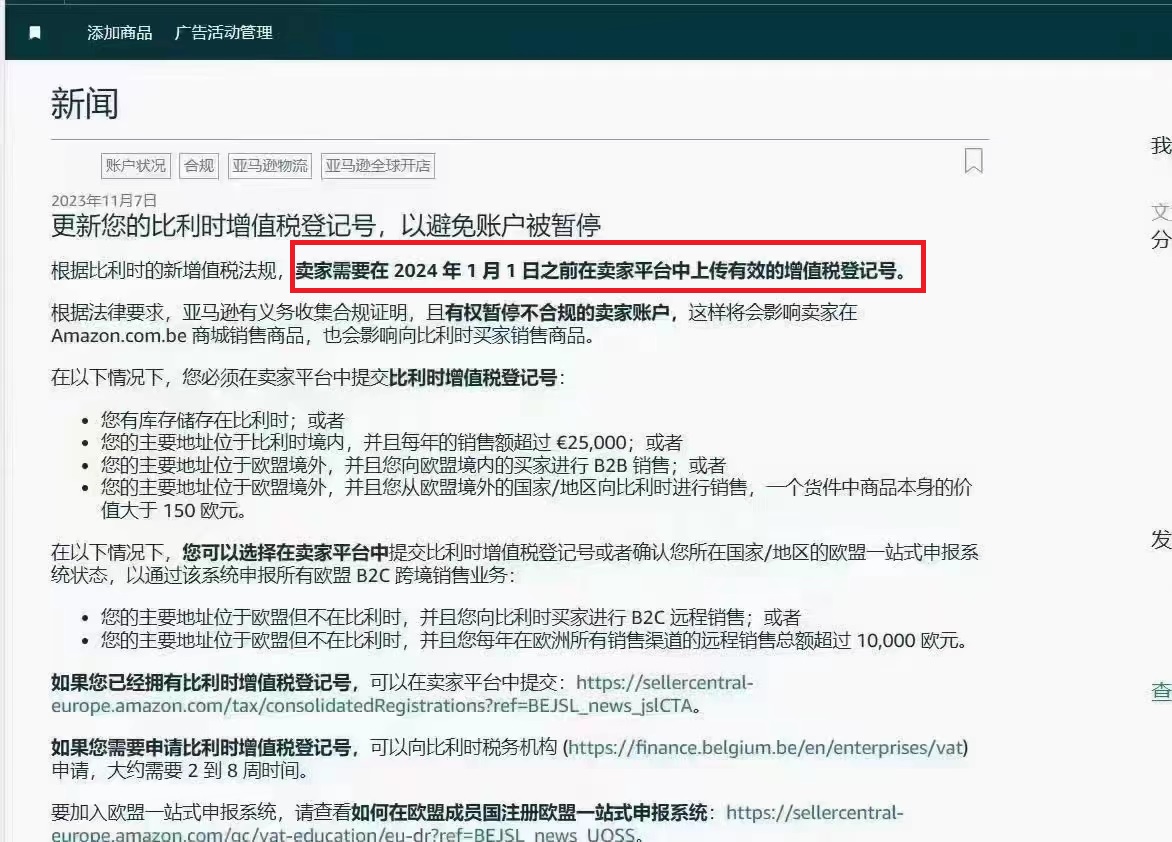Click the bold text 有权暂停不合规的卖家账户
This screenshot has width=1172, height=842.
pyautogui.click(x=557, y=313)
